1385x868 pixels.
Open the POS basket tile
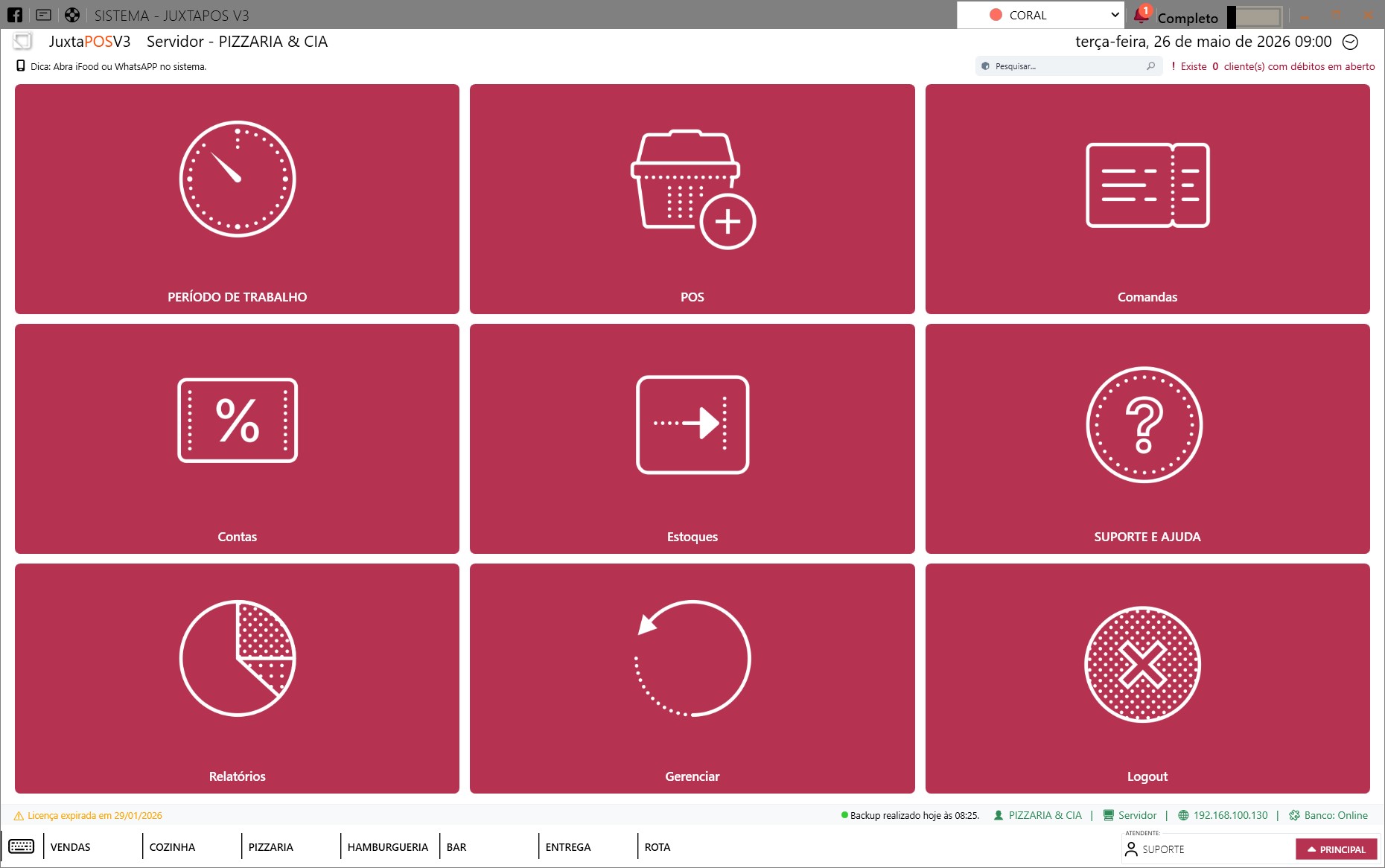(692, 199)
